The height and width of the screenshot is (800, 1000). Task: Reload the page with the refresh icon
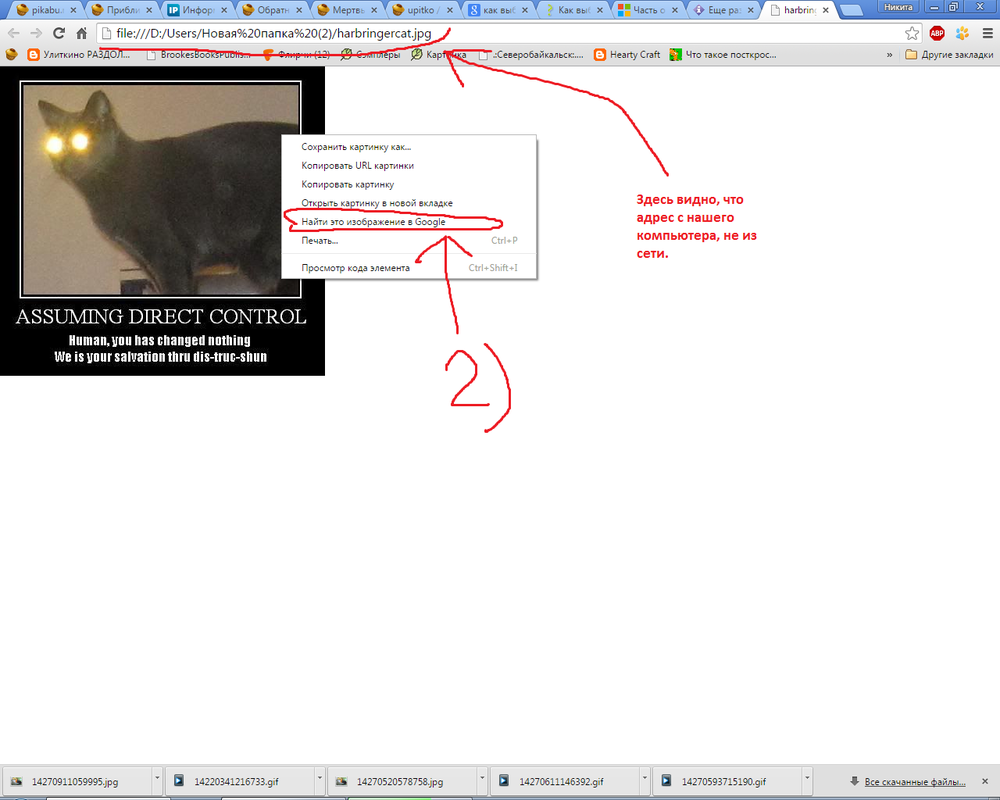59,33
